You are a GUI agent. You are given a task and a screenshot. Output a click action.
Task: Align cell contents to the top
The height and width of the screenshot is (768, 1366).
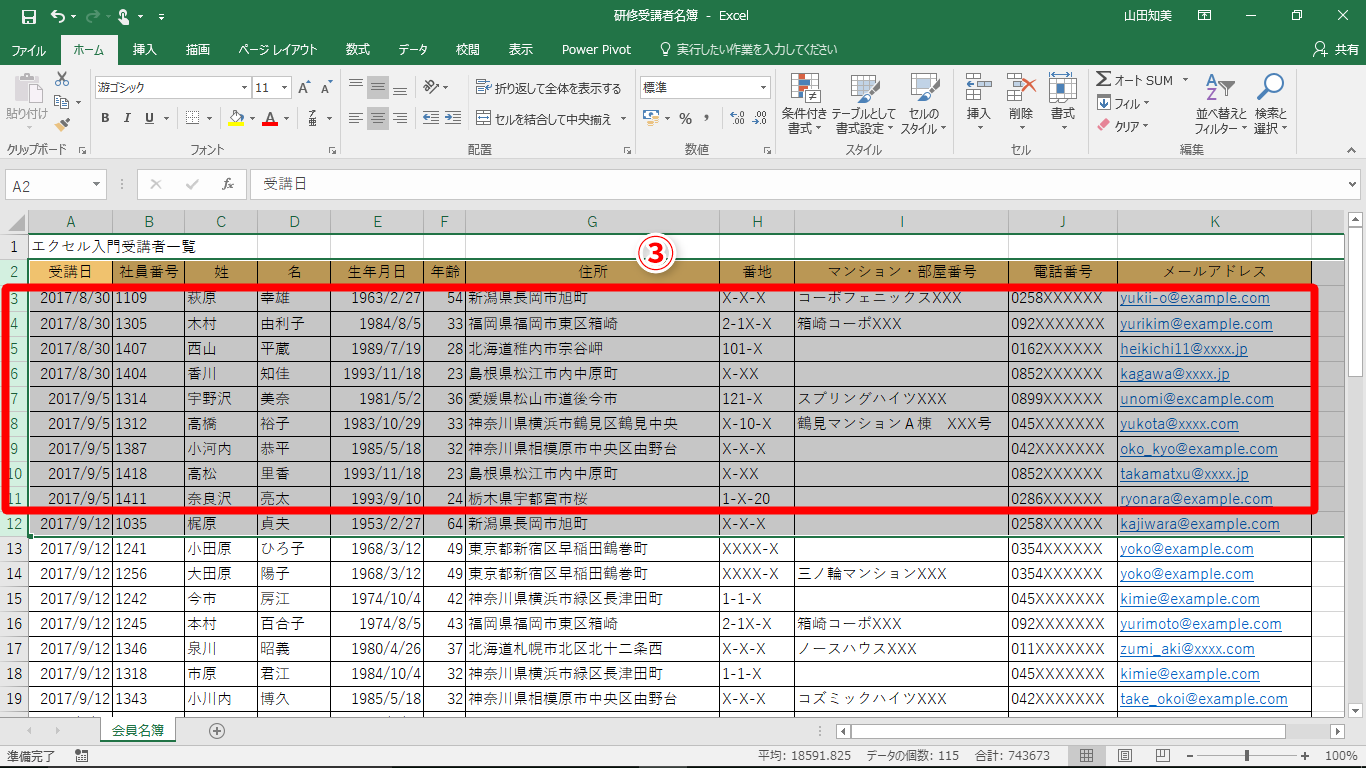click(x=354, y=87)
